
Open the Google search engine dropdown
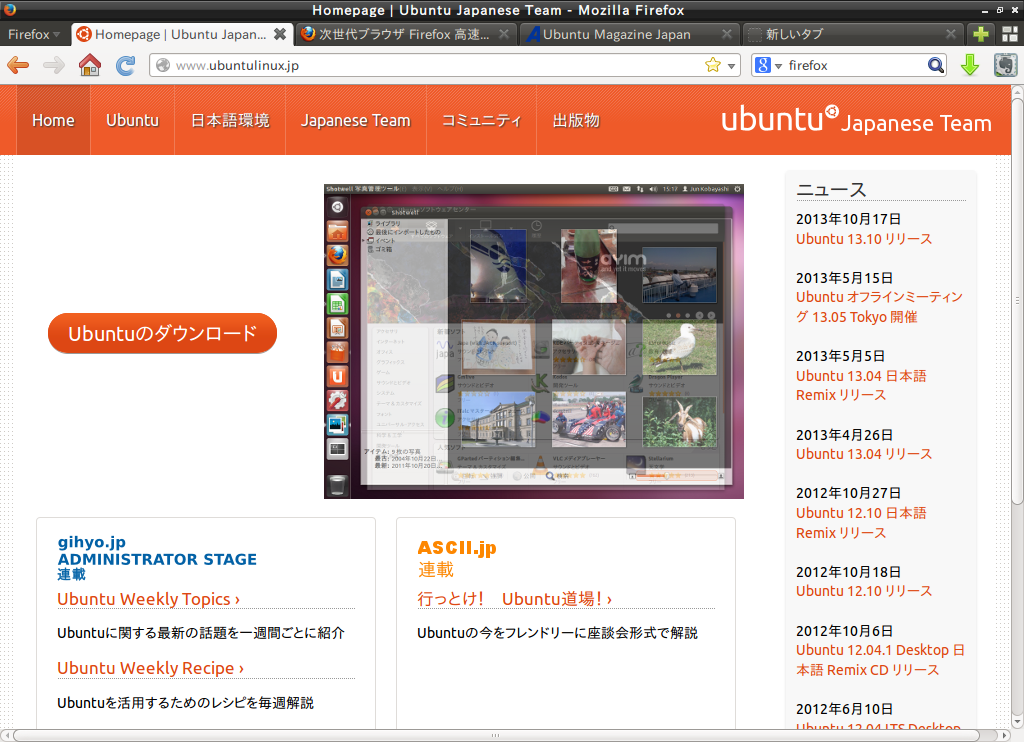[x=768, y=65]
